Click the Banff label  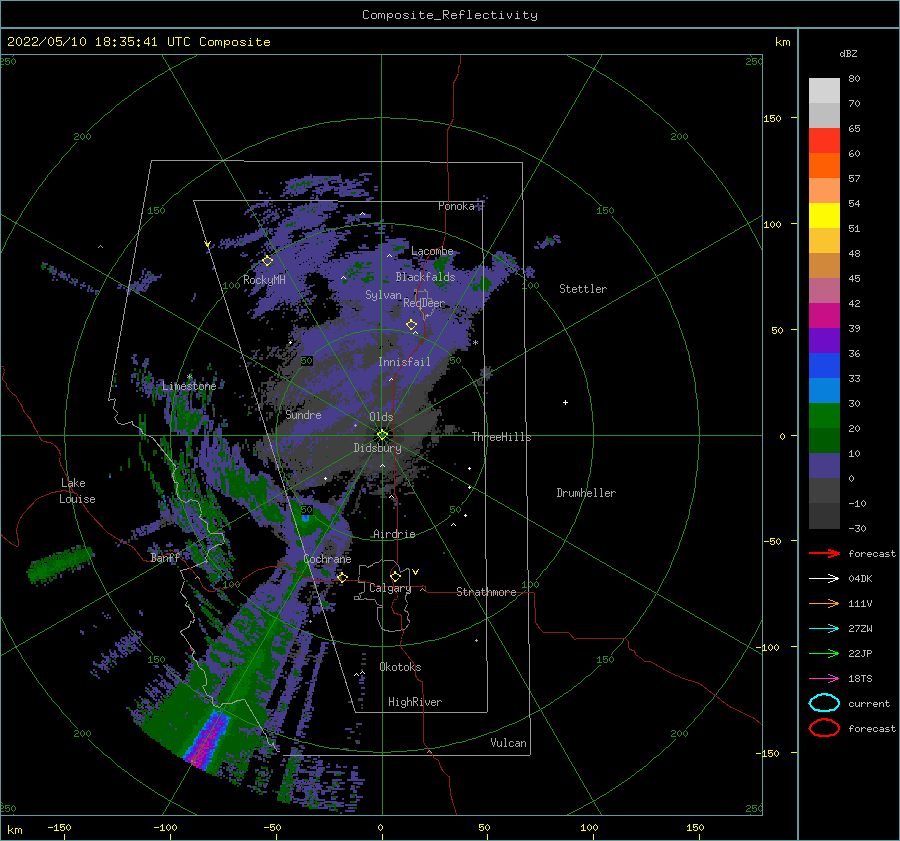[165, 557]
